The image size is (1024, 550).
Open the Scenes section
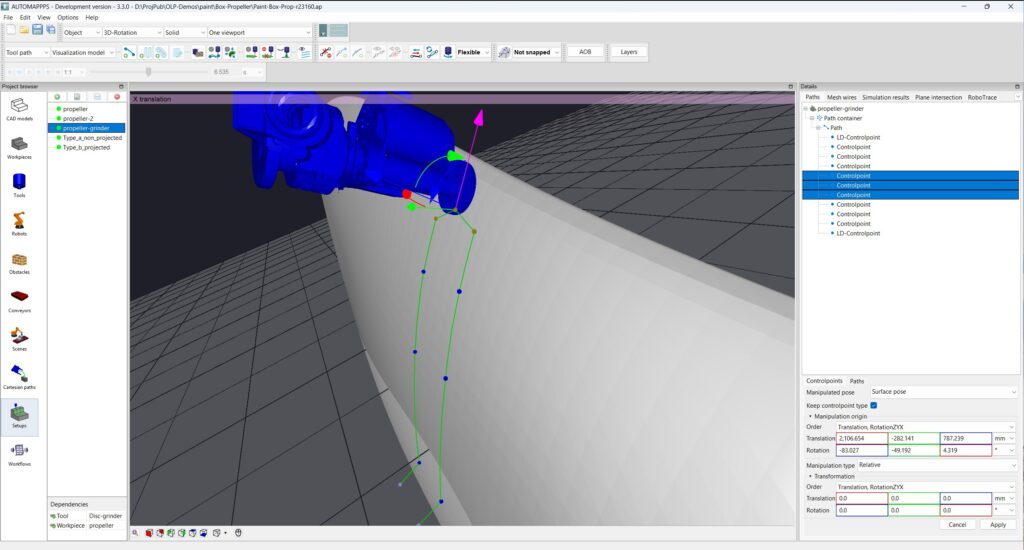19,339
